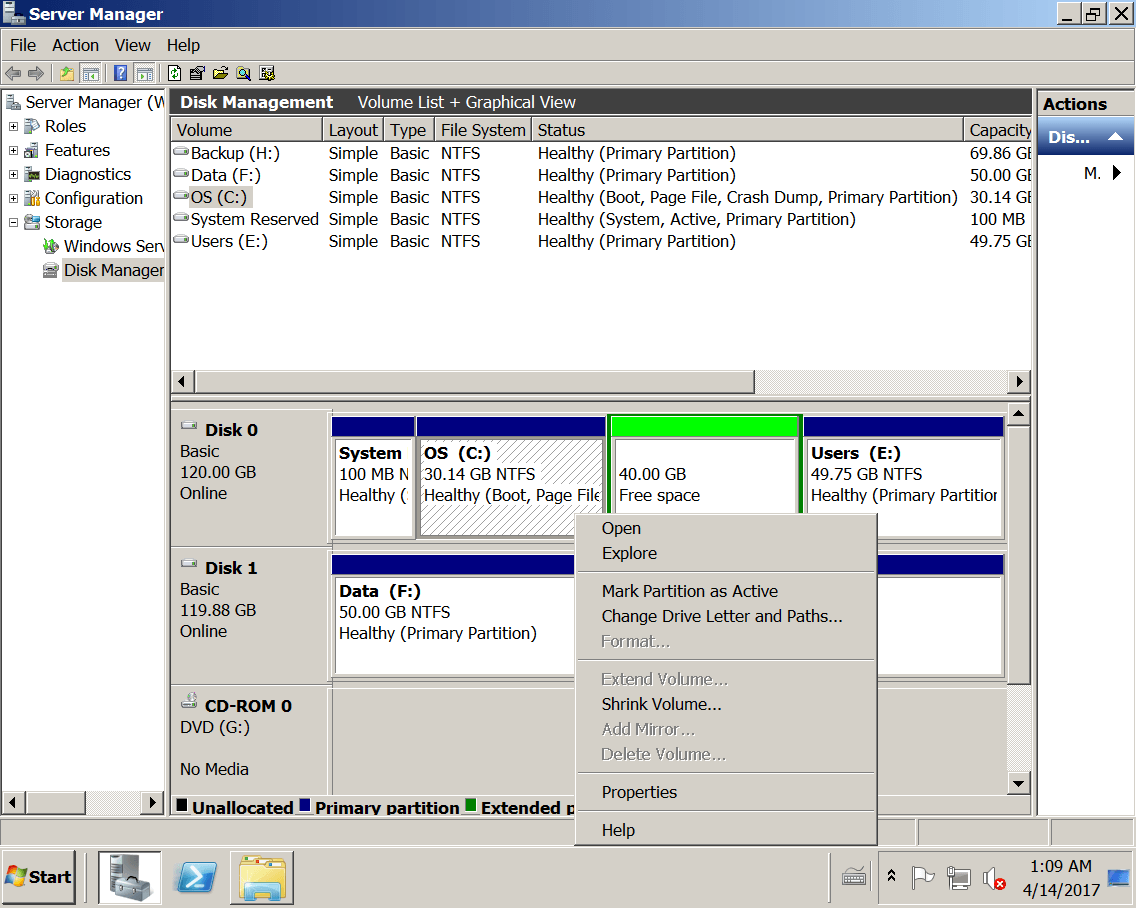Screen dimensions: 1136x908
Task: Click the Open folder toolbar icon
Action: 220,73
